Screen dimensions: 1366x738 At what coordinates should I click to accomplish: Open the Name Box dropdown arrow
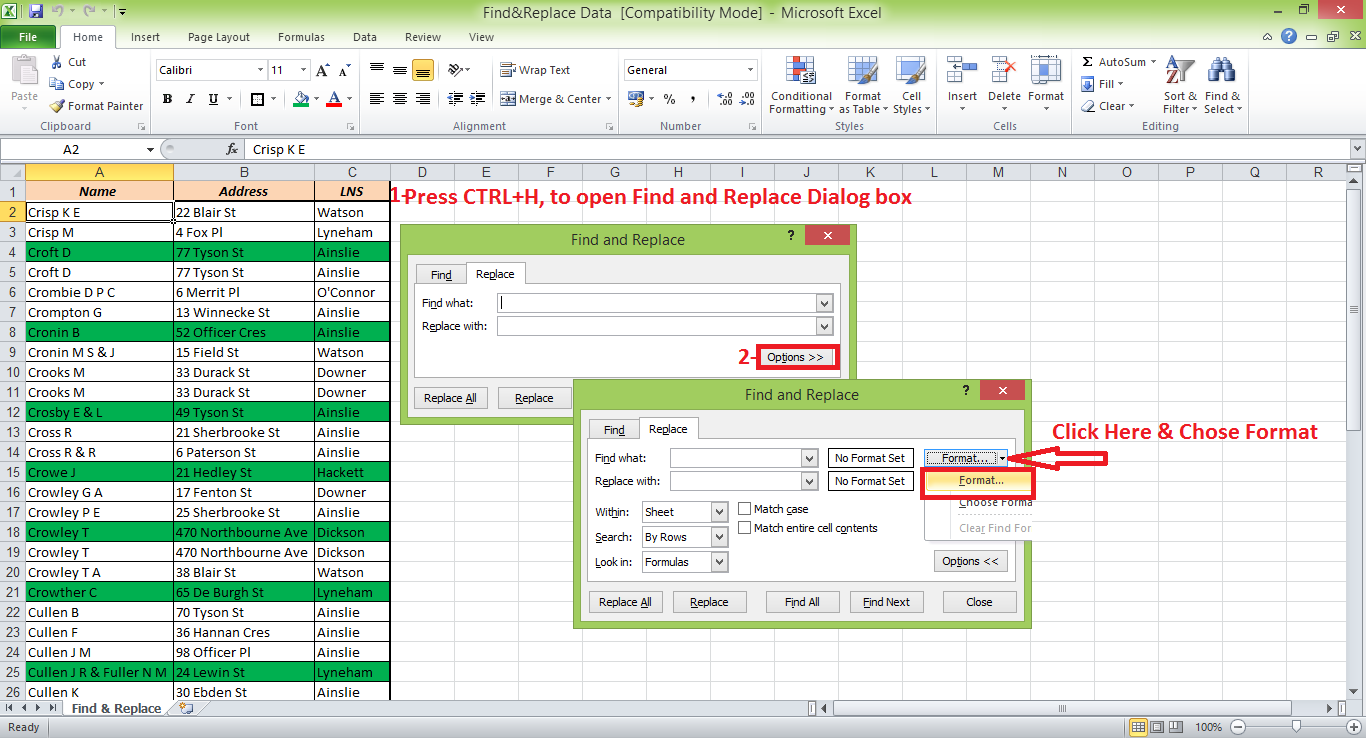[x=150, y=149]
